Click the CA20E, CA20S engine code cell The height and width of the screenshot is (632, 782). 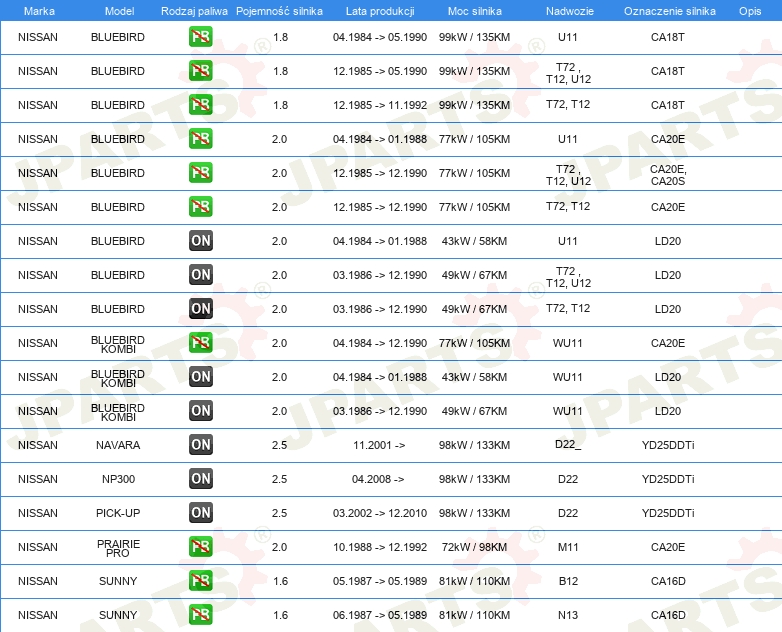click(668, 175)
